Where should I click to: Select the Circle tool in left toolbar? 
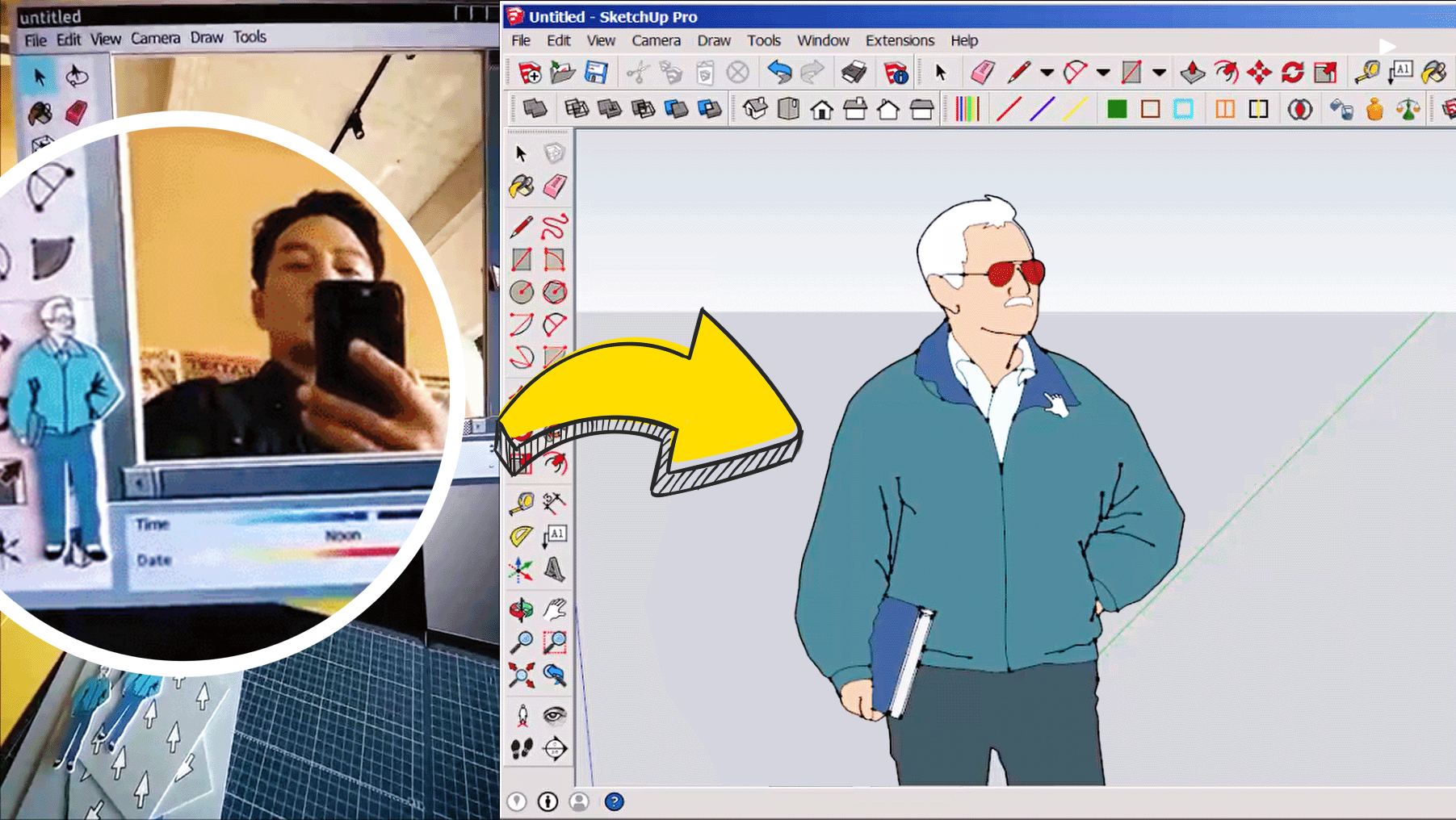[522, 291]
